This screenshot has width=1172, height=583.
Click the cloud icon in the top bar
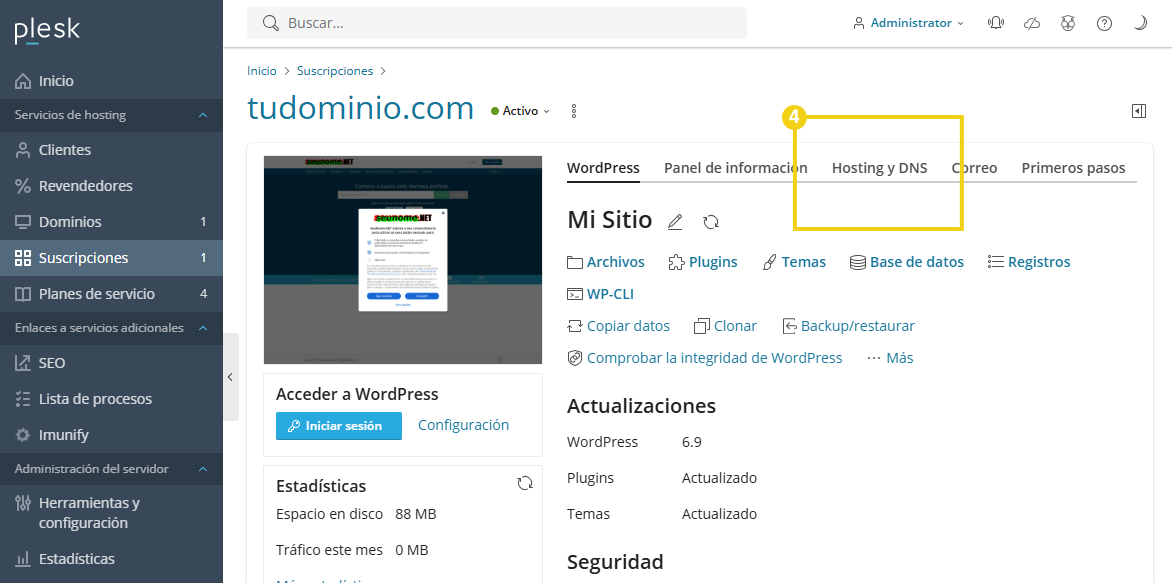tap(1032, 22)
